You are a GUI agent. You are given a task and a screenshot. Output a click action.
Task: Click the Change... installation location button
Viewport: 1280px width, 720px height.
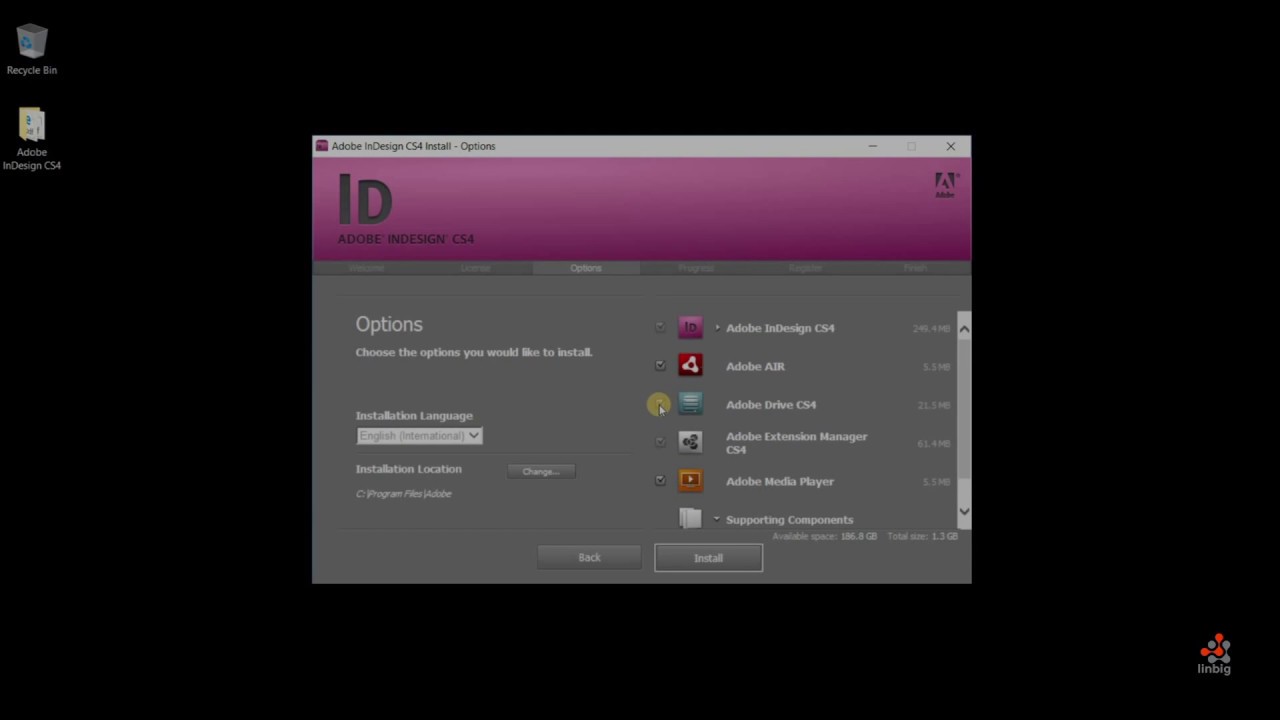coord(541,471)
